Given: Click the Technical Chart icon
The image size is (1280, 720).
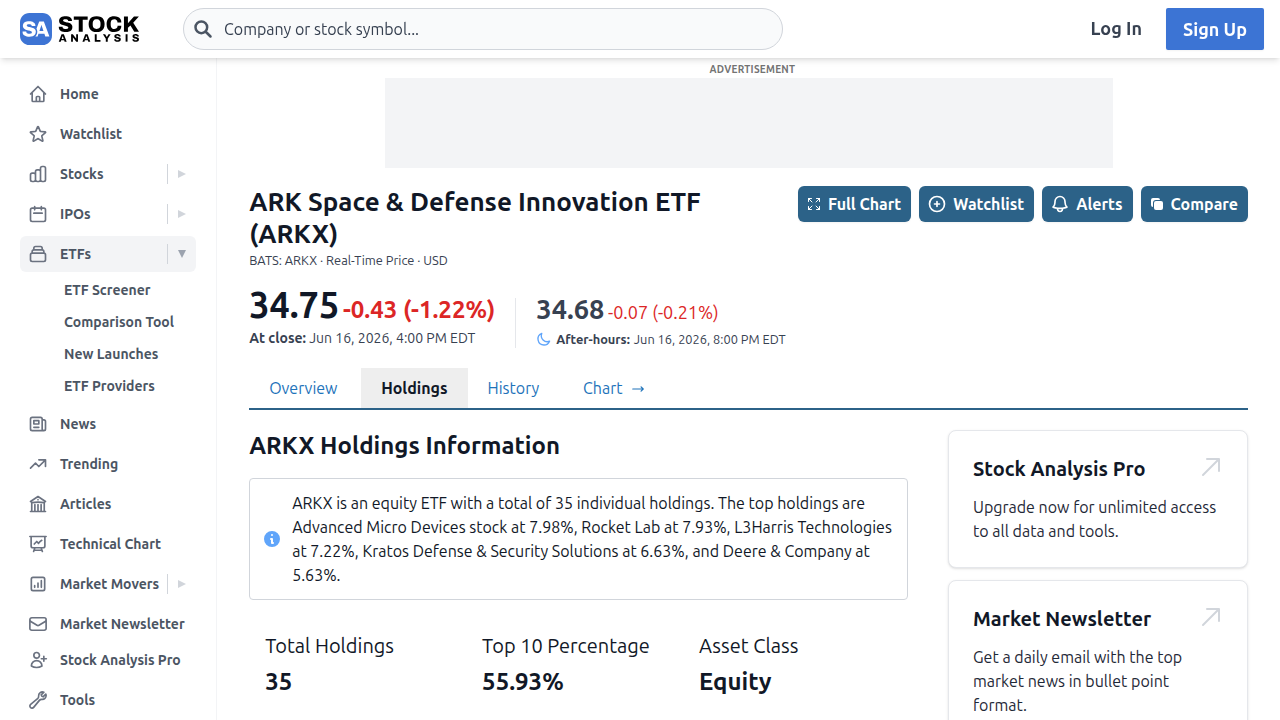Looking at the screenshot, I should pos(38,544).
